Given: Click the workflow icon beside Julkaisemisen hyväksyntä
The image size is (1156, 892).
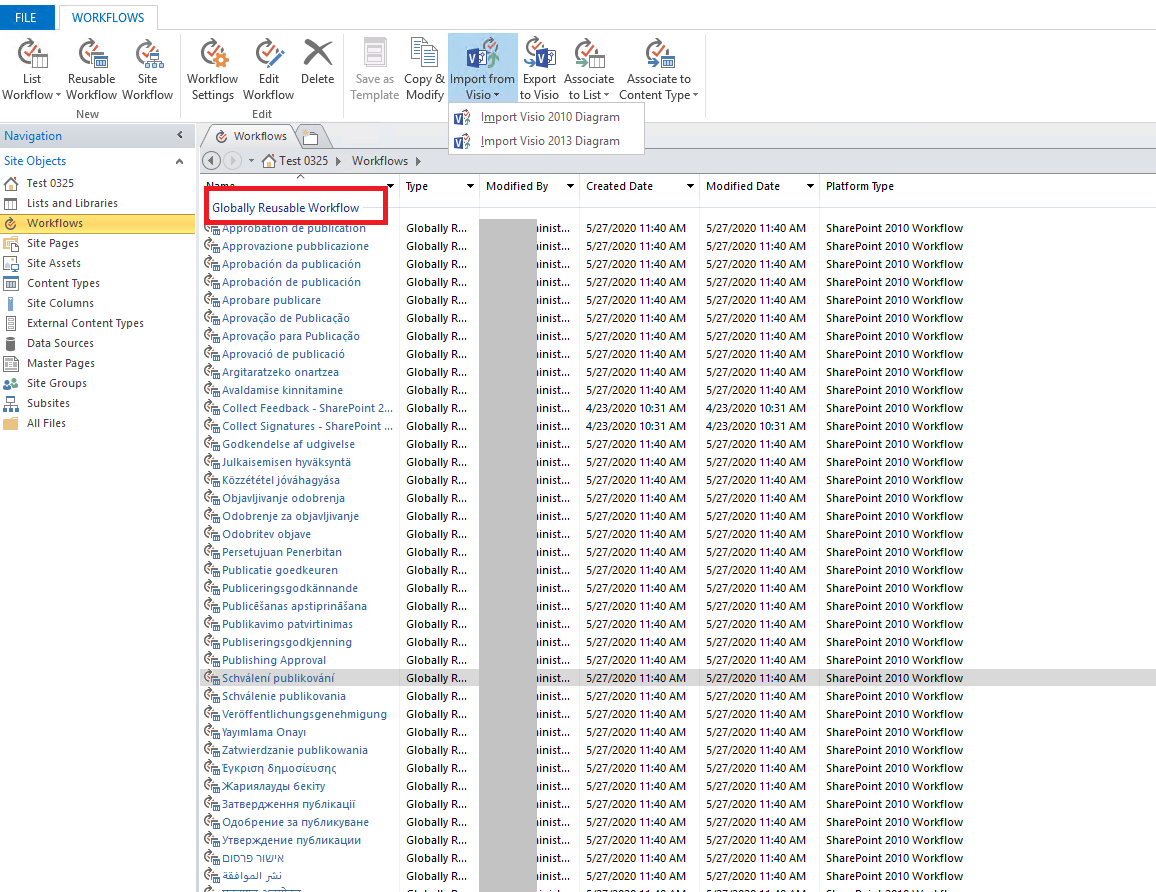Looking at the screenshot, I should coord(212,462).
